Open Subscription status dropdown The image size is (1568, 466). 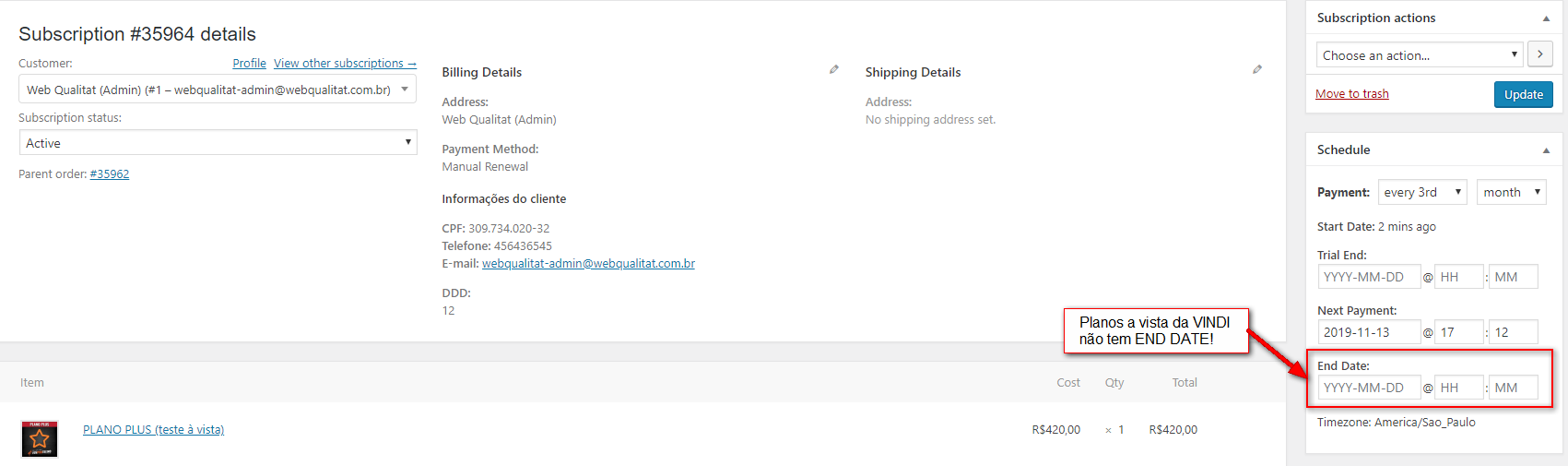[x=218, y=143]
